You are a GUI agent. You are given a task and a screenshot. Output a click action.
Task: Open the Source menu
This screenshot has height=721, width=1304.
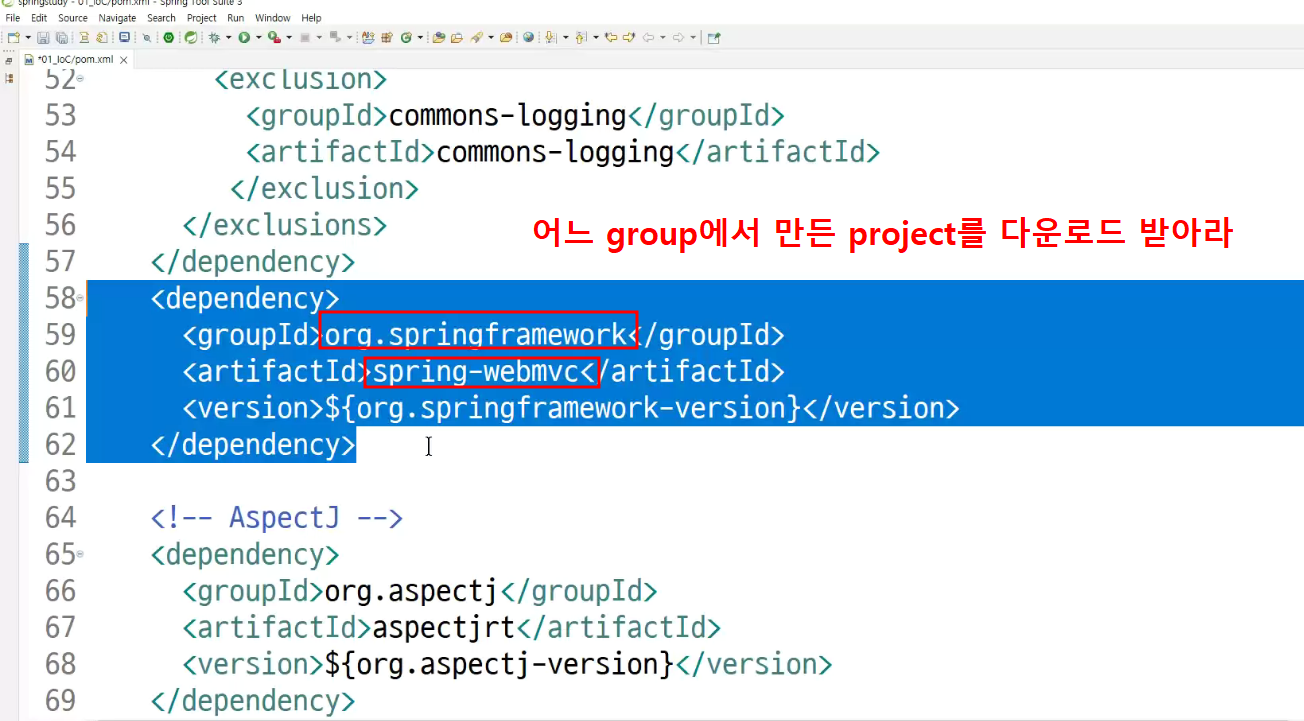click(73, 18)
